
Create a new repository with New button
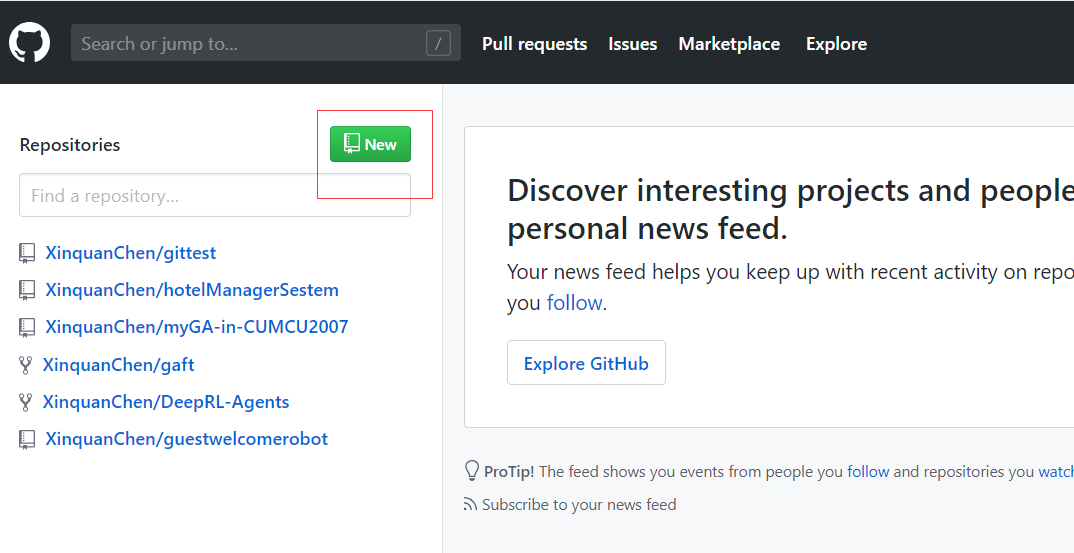(371, 144)
